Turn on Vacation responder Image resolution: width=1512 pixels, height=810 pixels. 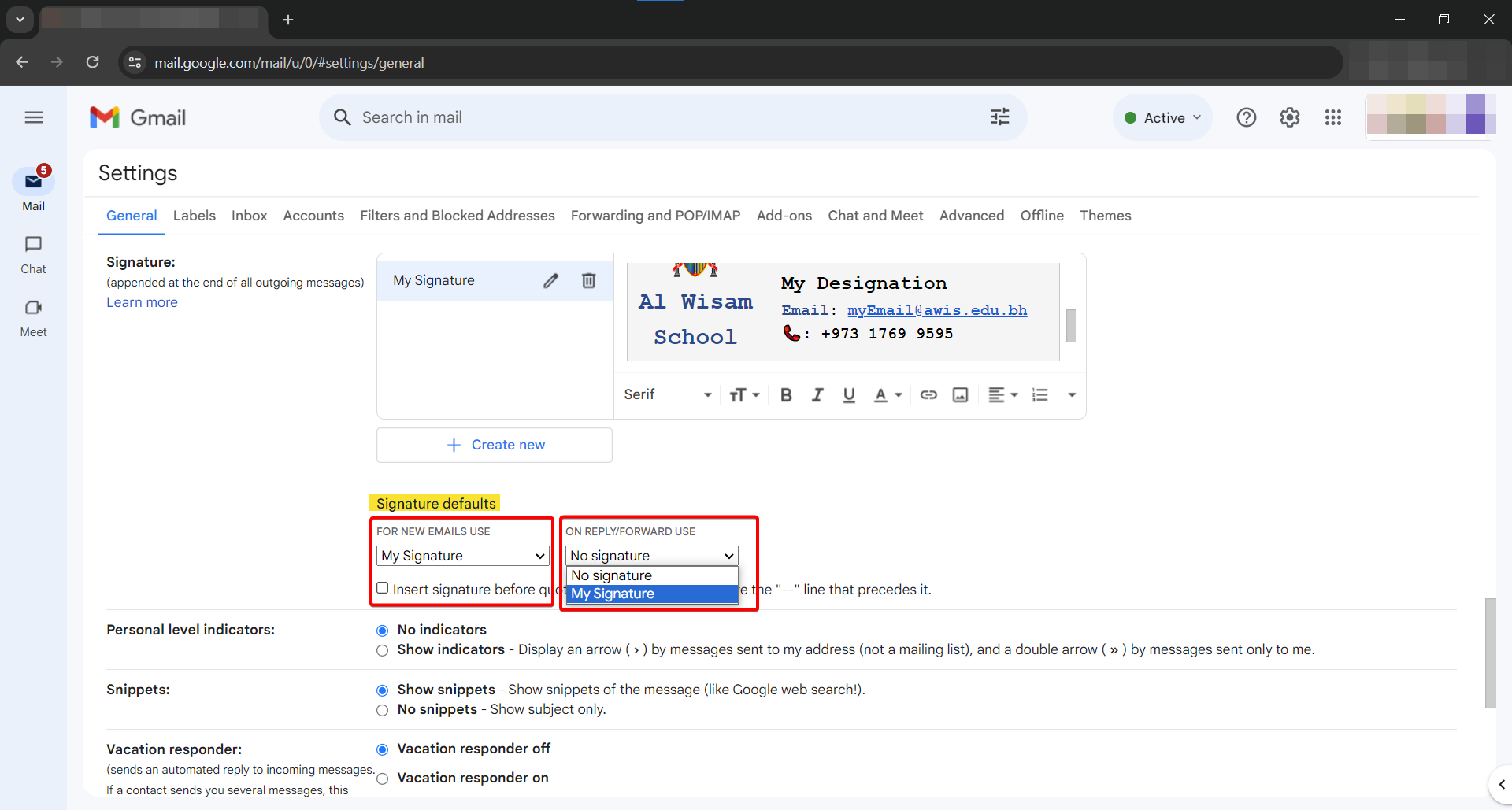383,779
